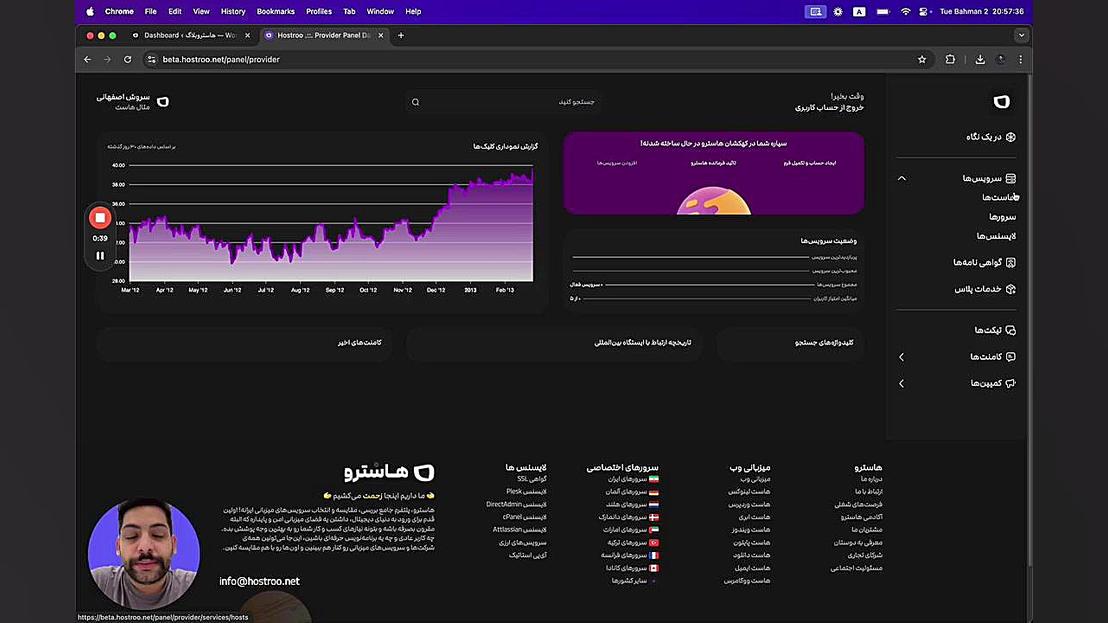Expand the کمپین‌ها sidebar section
The height and width of the screenshot is (623, 1108).
click(x=902, y=384)
